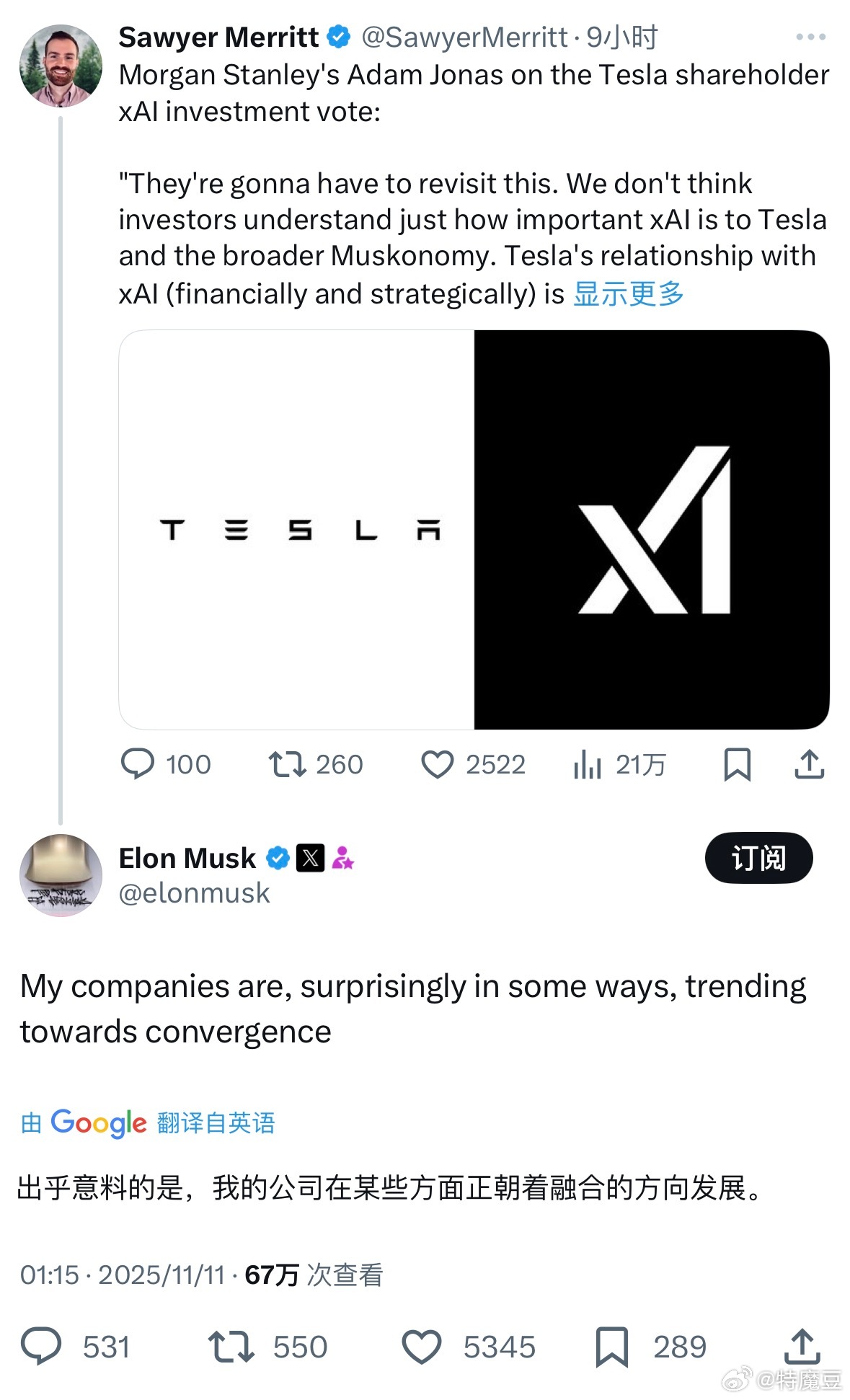Reply to Elon Musk's tweet with 531 replies
This screenshot has width=850, height=1400.
coord(41,1347)
